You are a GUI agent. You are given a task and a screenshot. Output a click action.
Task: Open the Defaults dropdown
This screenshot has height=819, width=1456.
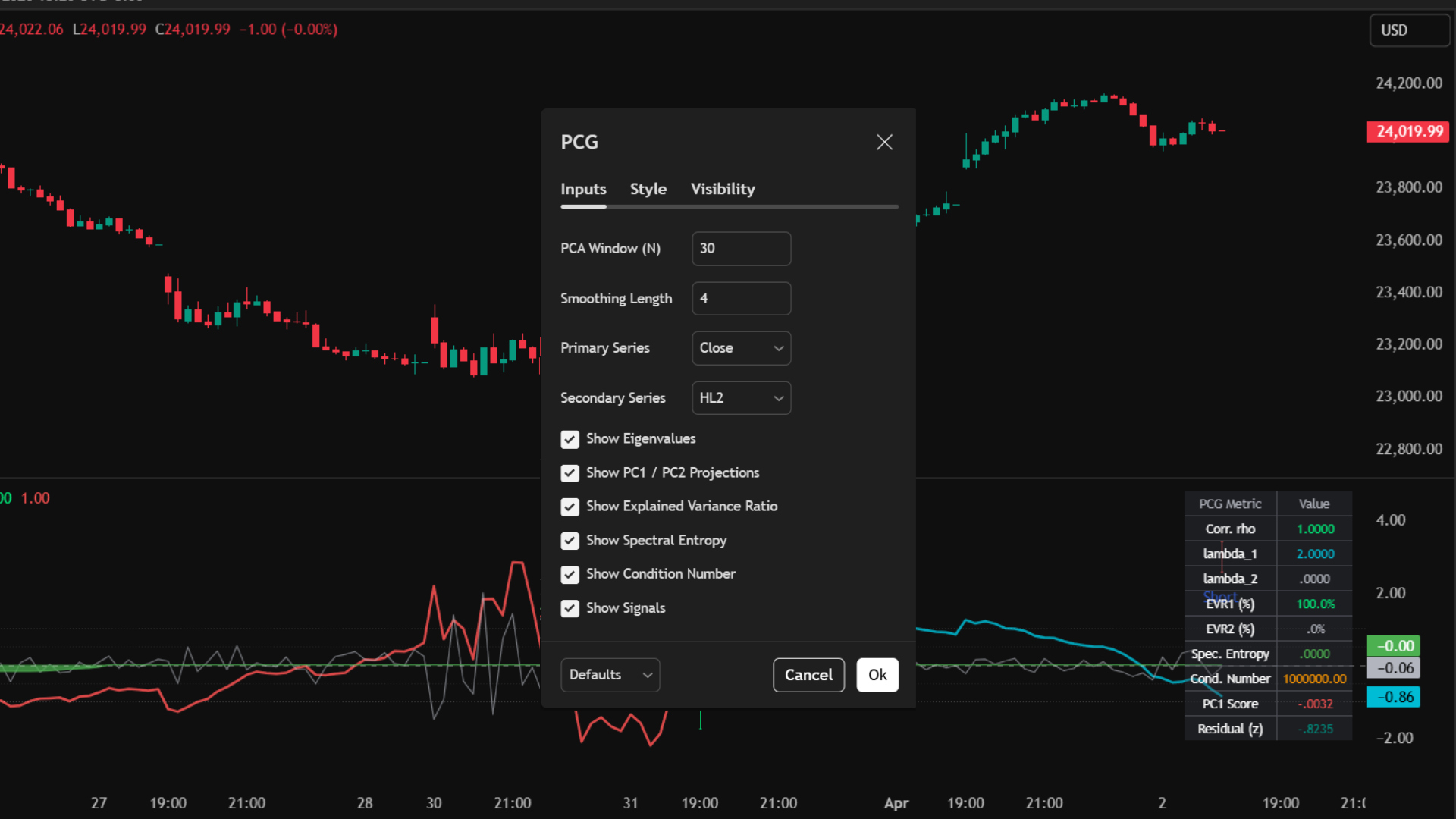[x=610, y=674]
